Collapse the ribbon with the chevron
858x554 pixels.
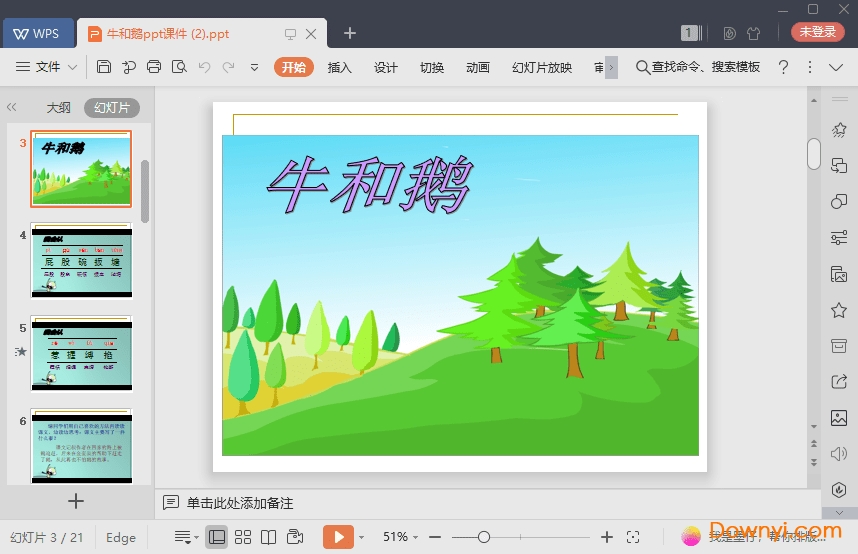click(836, 67)
